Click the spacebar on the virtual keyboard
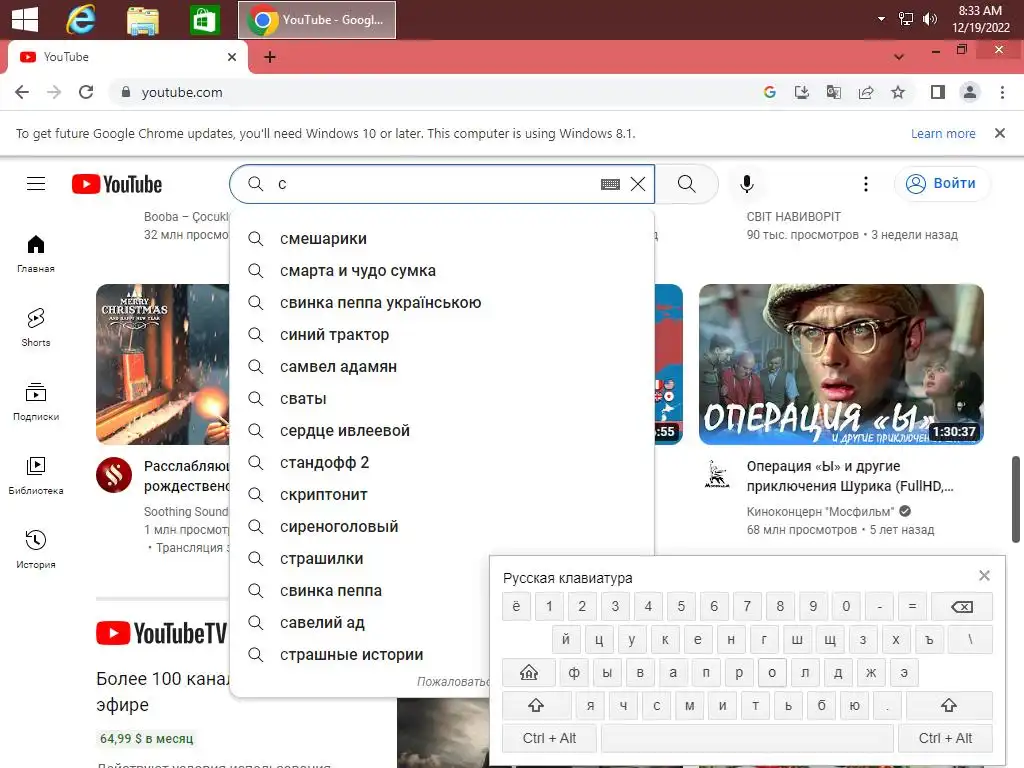This screenshot has height=768, width=1024. coord(747,739)
